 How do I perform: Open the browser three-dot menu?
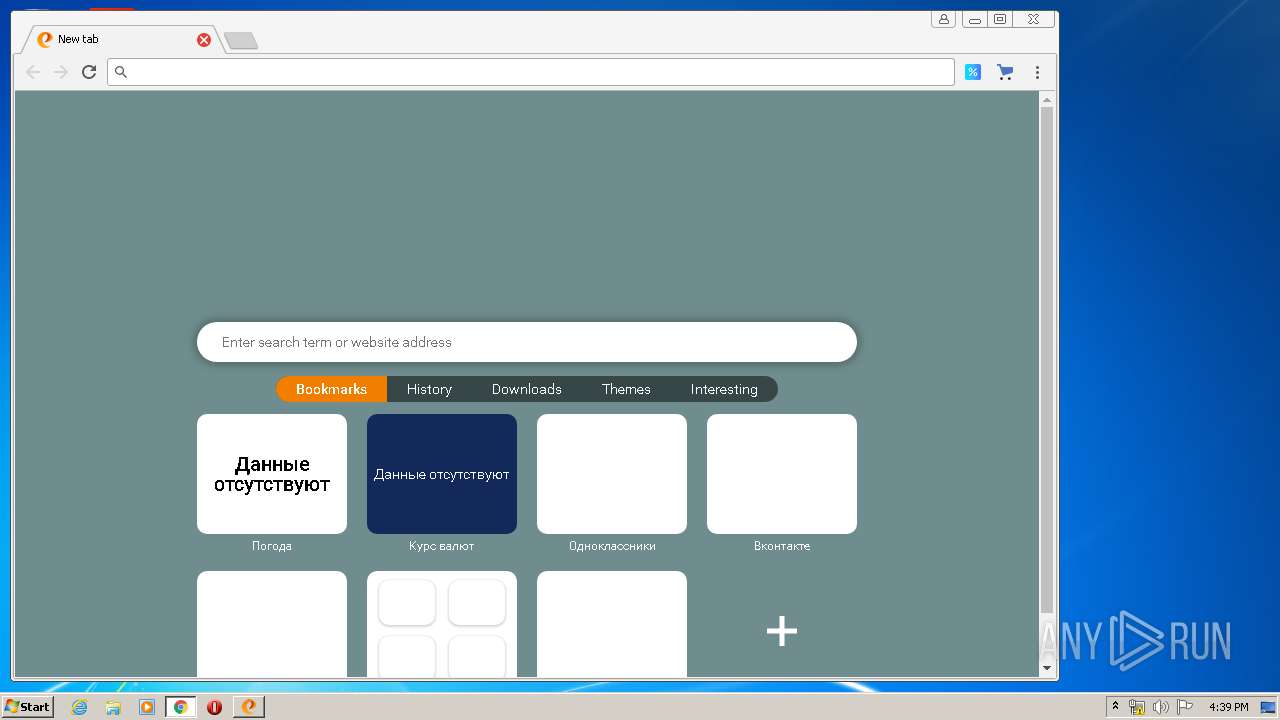(1037, 72)
